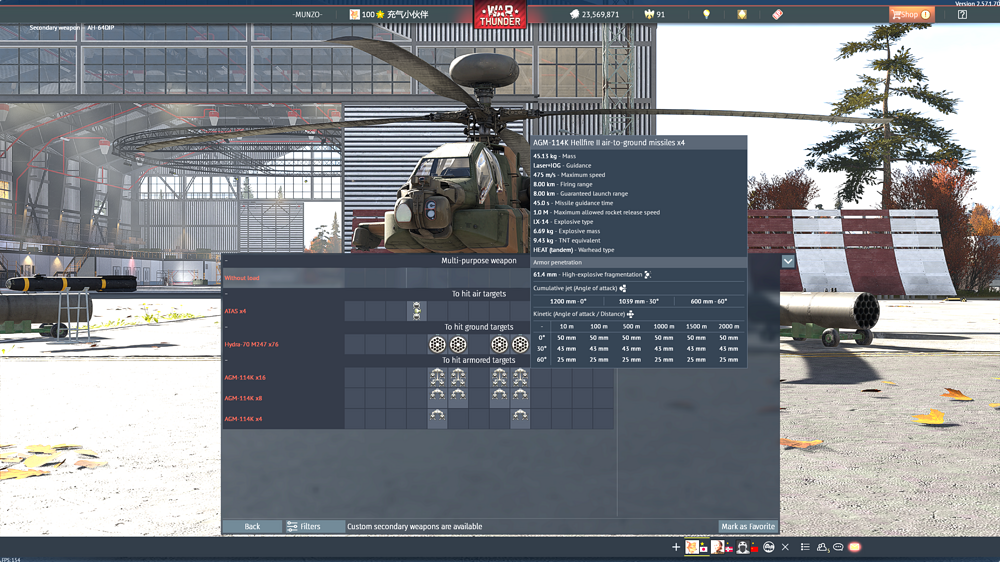Select the AGM-114K x16 preset
This screenshot has width=1000, height=562.
245,378
